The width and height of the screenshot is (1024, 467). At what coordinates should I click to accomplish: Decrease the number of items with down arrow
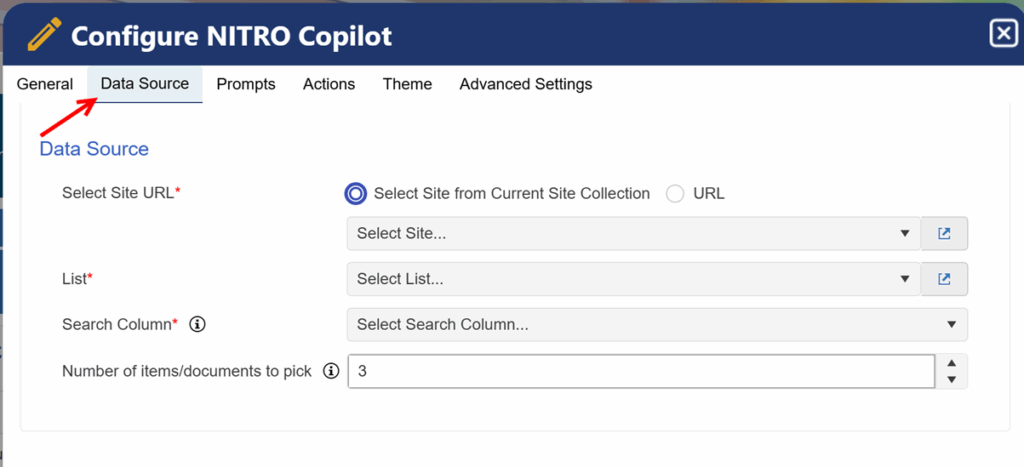point(952,379)
